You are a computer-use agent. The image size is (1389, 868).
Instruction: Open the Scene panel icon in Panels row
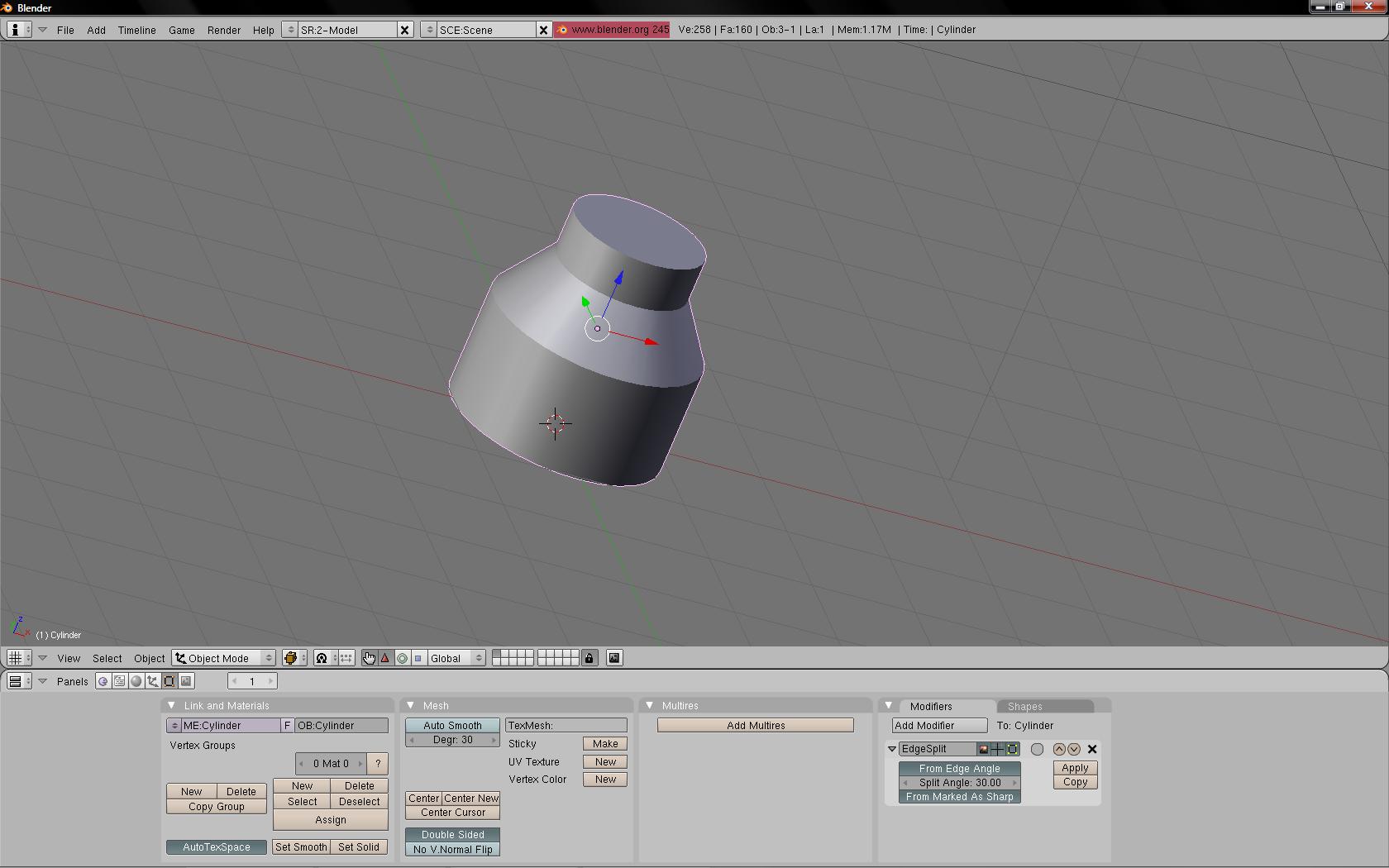pyautogui.click(x=186, y=681)
